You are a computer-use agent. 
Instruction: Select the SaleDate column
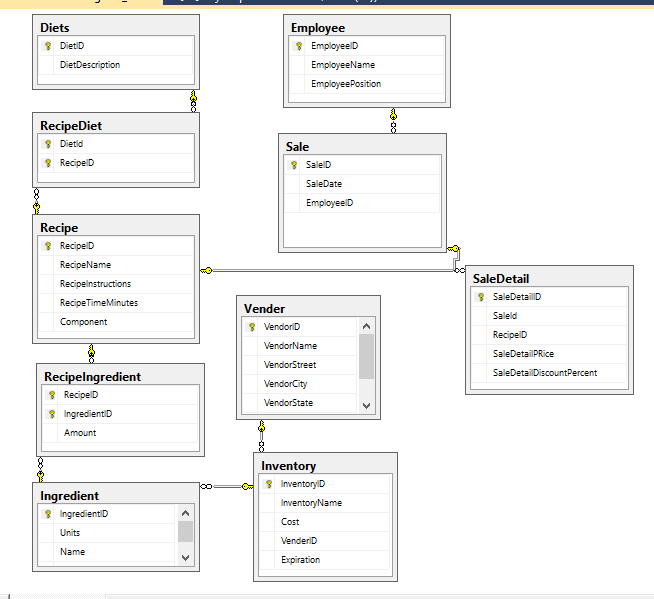(362, 184)
